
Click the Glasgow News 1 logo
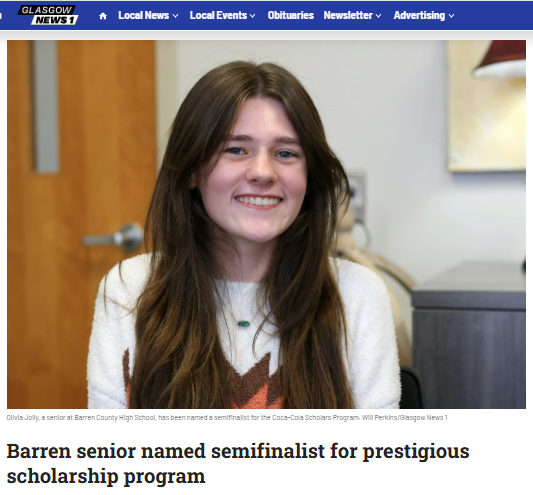pyautogui.click(x=48, y=15)
